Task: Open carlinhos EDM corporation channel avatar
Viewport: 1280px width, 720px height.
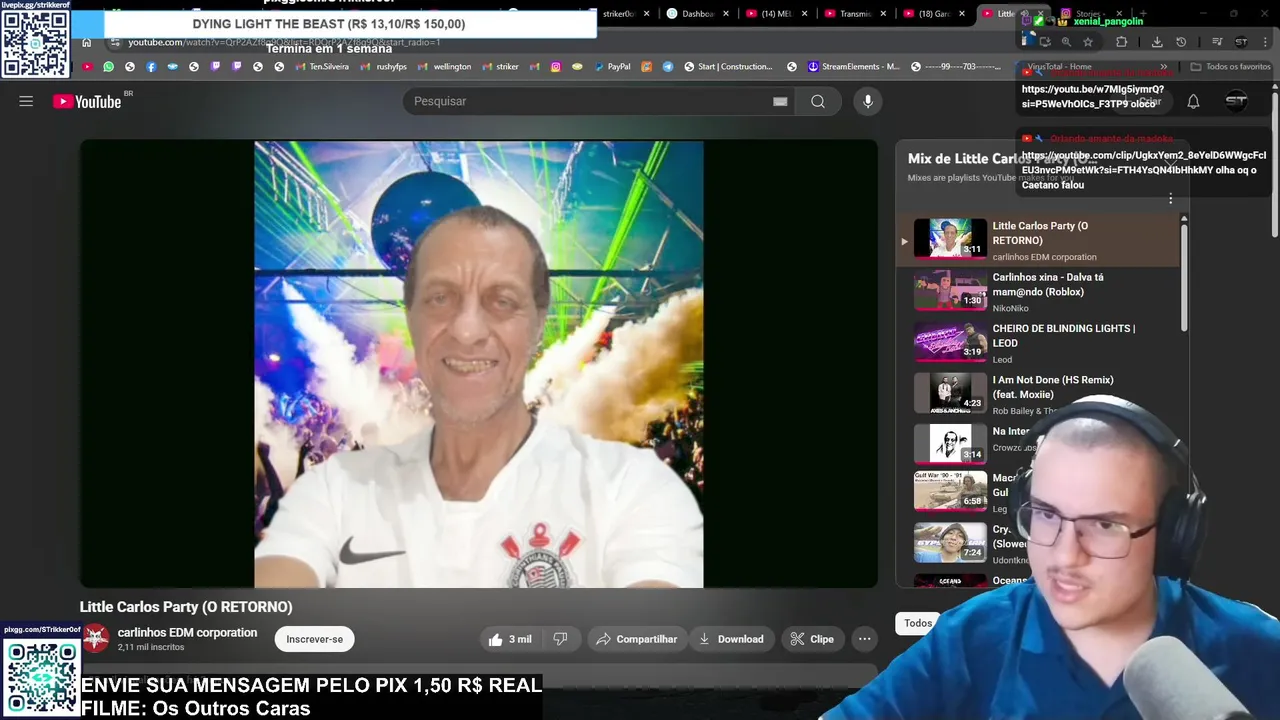Action: coord(96,638)
